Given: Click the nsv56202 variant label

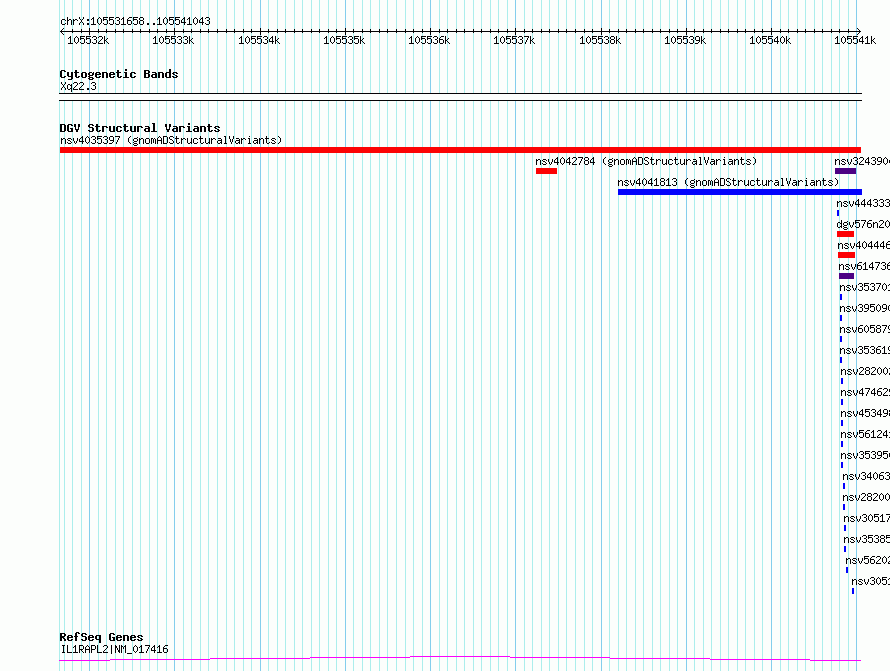Looking at the screenshot, I should point(868,560).
